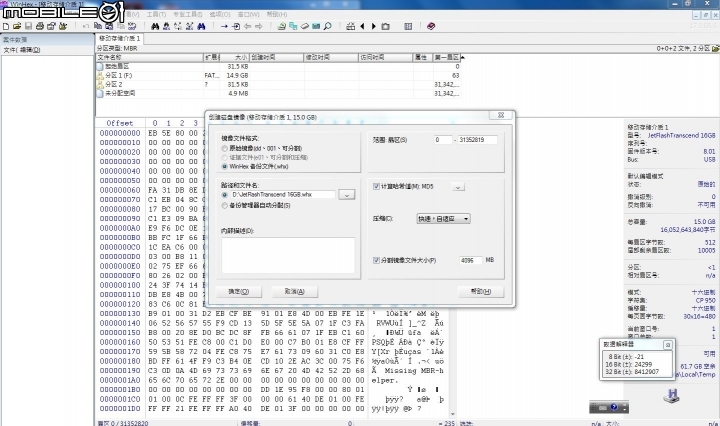Click the Copy block toolbar icon
The height and width of the screenshot is (426, 720).
[x=98, y=27]
